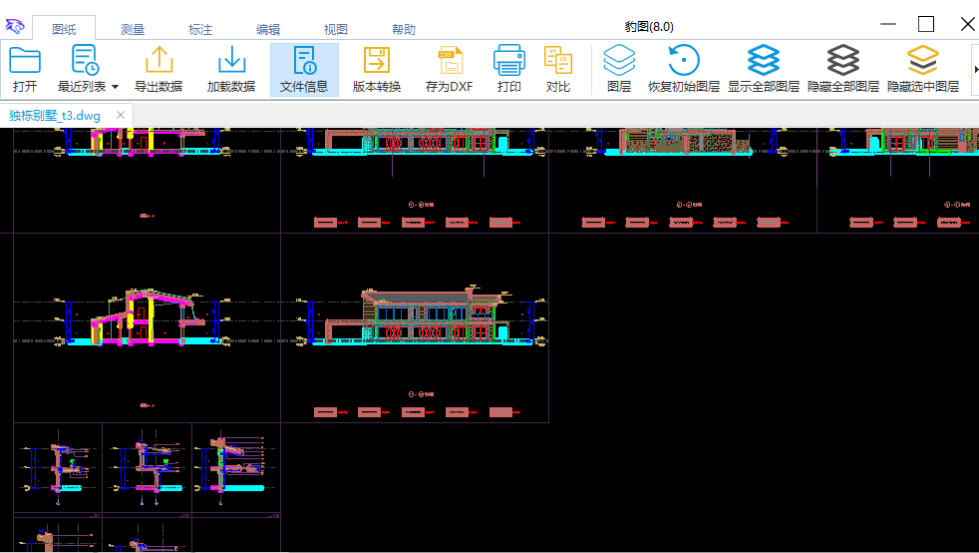Open the 对比 compare tool
The width and height of the screenshot is (979, 553).
[558, 62]
